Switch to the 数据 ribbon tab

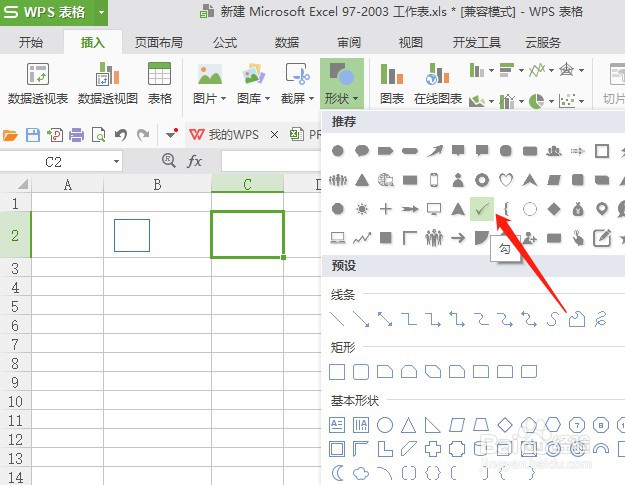[x=287, y=42]
